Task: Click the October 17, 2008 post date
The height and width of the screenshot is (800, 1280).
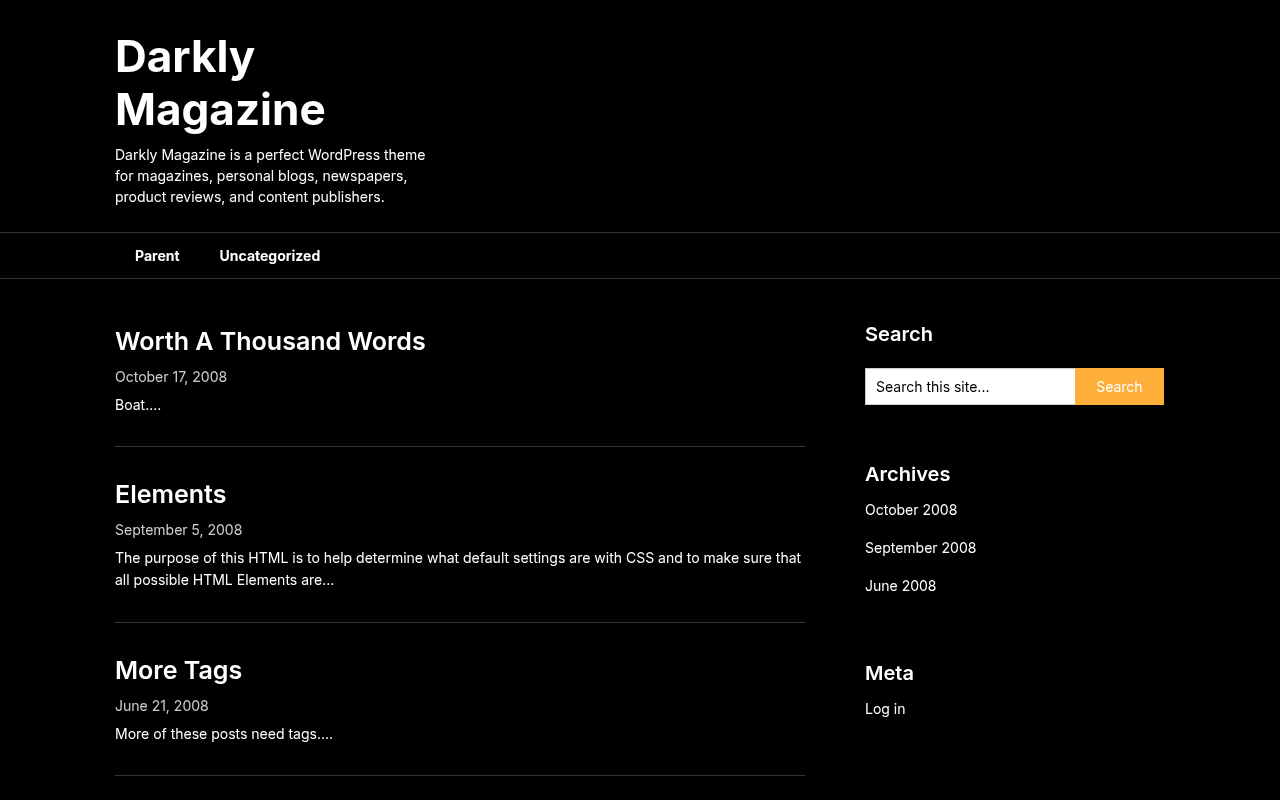Action: pos(171,377)
